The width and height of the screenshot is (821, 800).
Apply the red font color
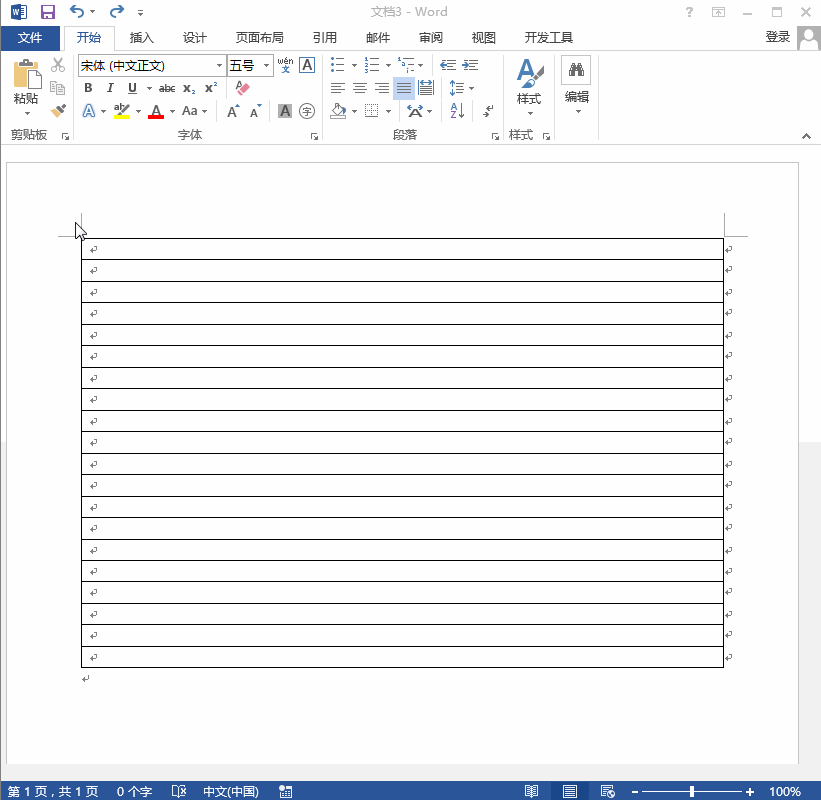[x=156, y=111]
